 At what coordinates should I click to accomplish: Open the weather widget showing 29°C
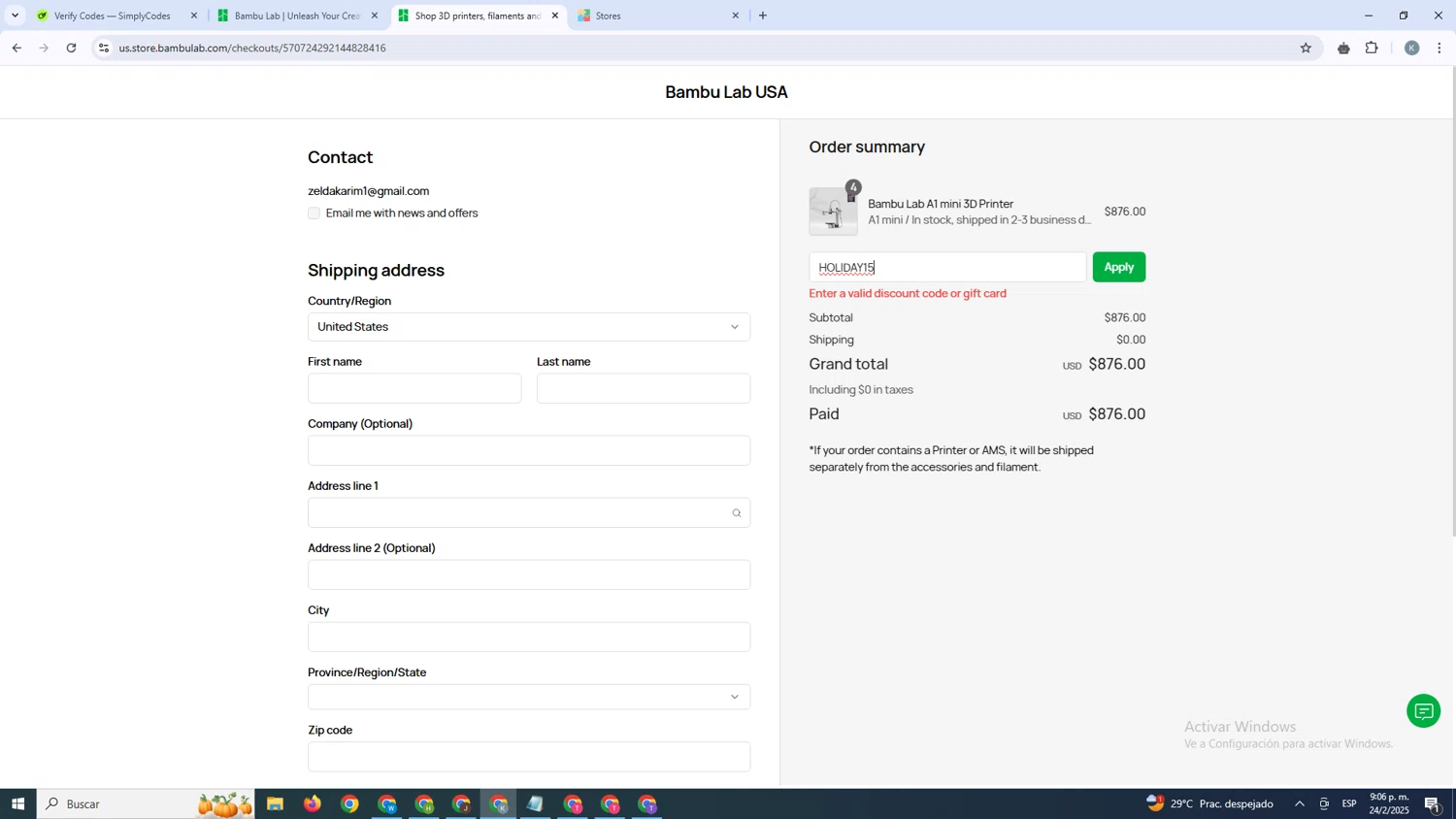(x=1209, y=803)
